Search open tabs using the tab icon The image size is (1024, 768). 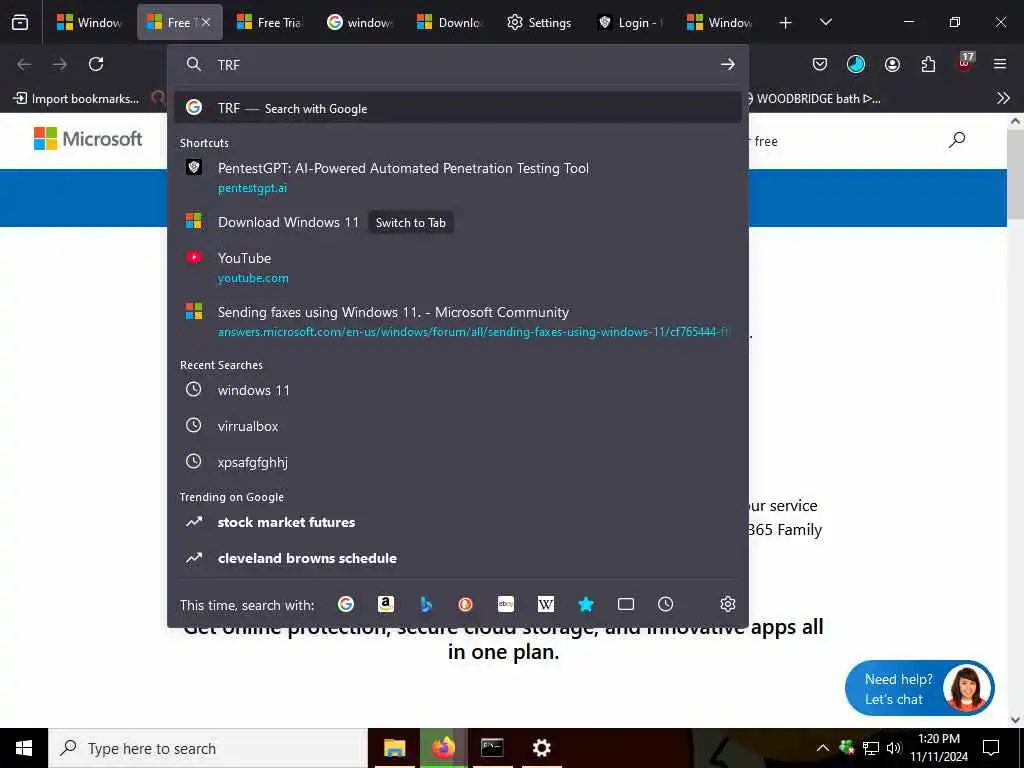coord(626,604)
